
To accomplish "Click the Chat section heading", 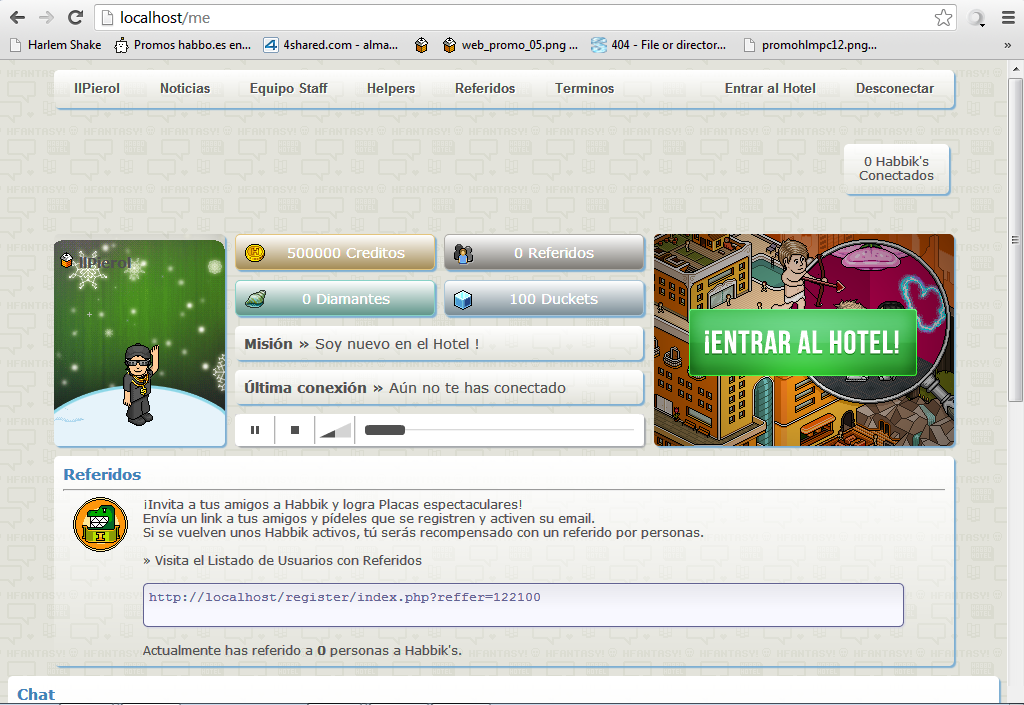I will [36, 694].
